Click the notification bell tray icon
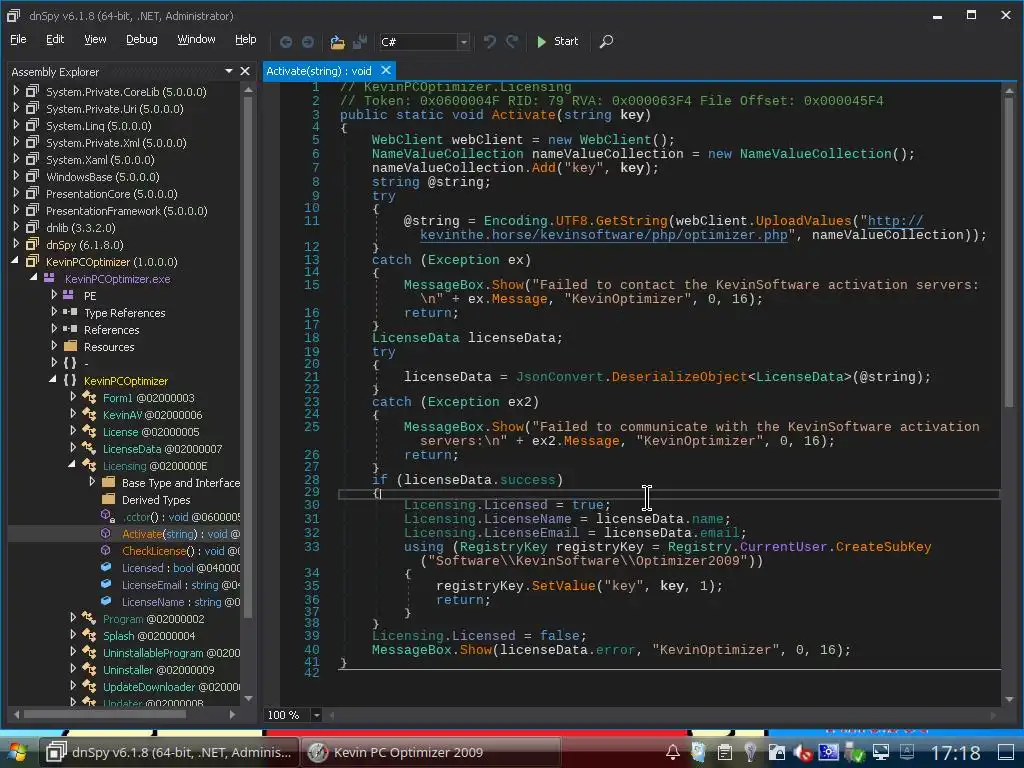 [x=673, y=752]
